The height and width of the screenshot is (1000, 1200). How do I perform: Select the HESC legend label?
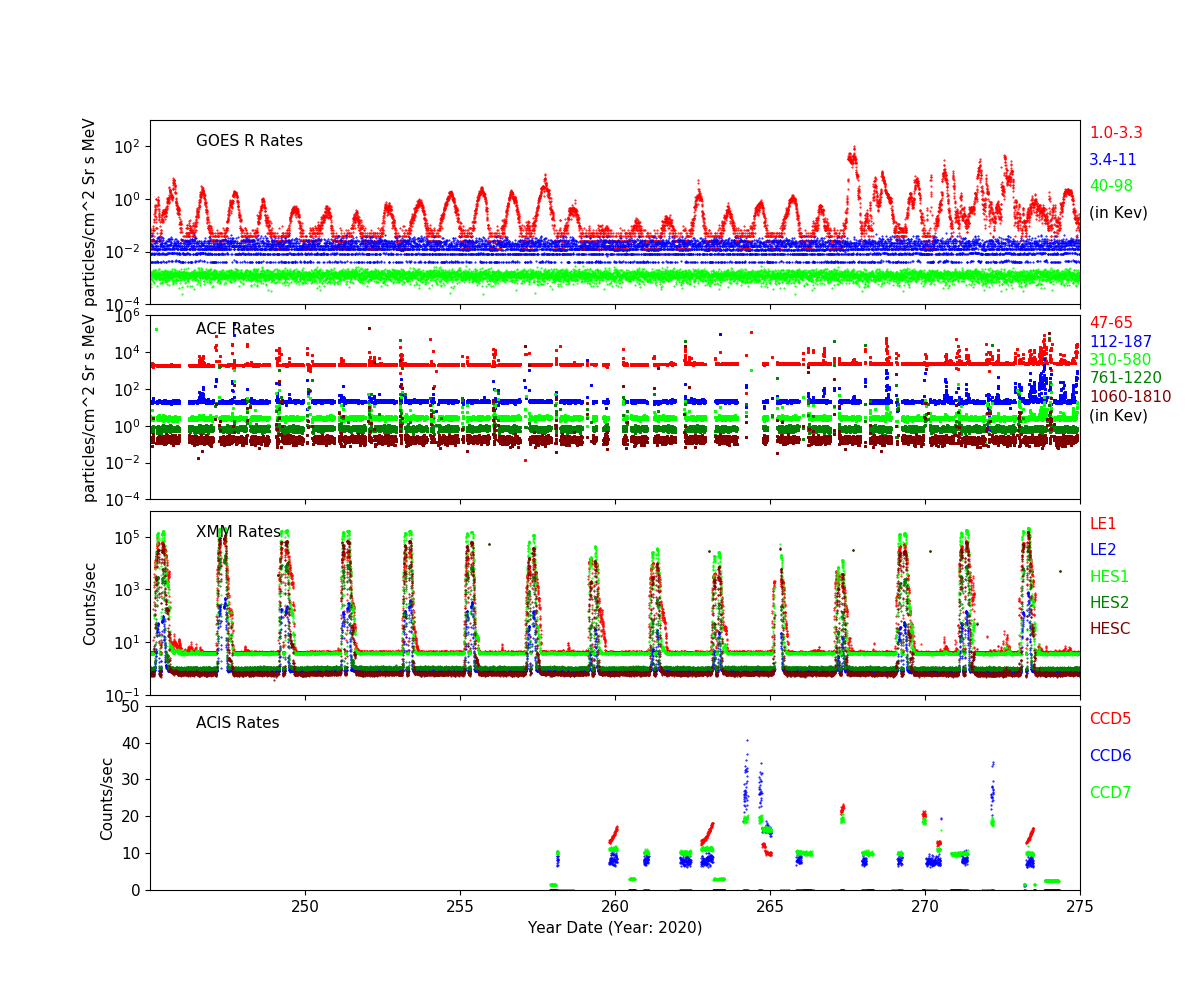[x=1109, y=629]
